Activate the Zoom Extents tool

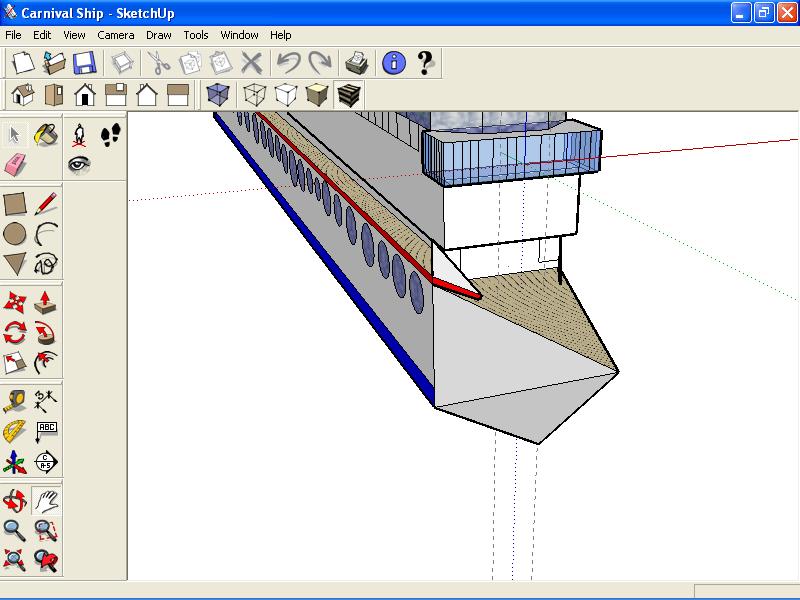15,560
